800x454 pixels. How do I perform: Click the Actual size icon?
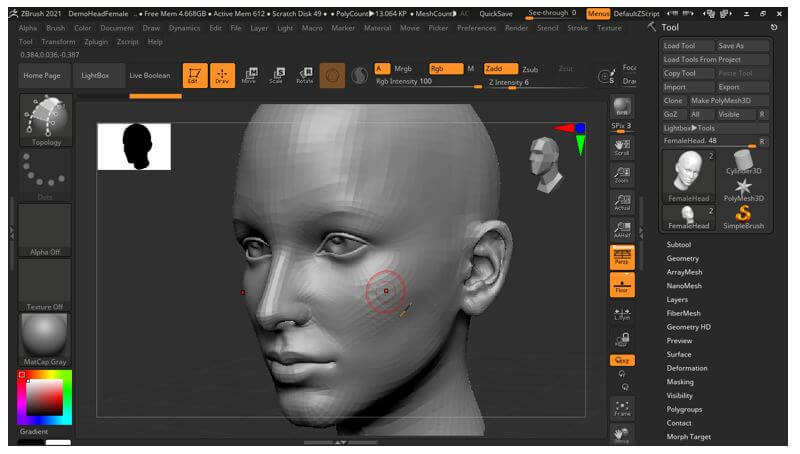tap(622, 202)
